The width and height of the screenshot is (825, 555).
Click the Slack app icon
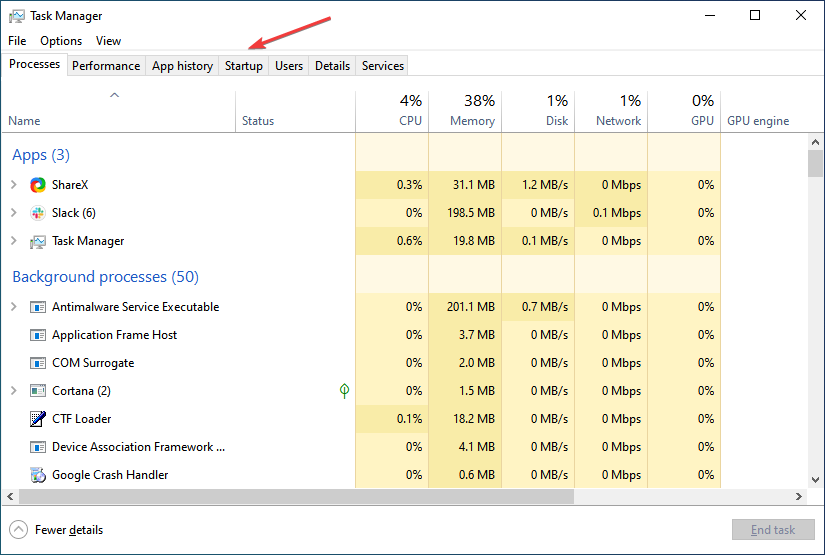tap(38, 213)
